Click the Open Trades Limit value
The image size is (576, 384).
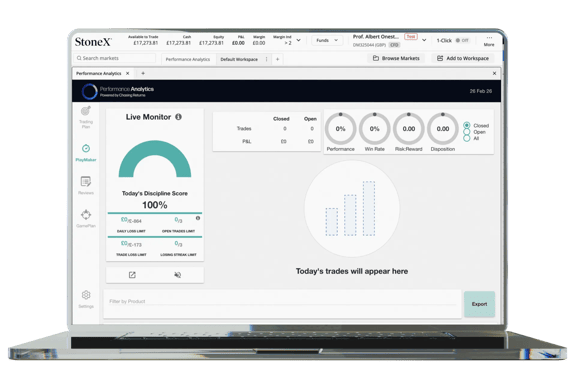tap(178, 220)
